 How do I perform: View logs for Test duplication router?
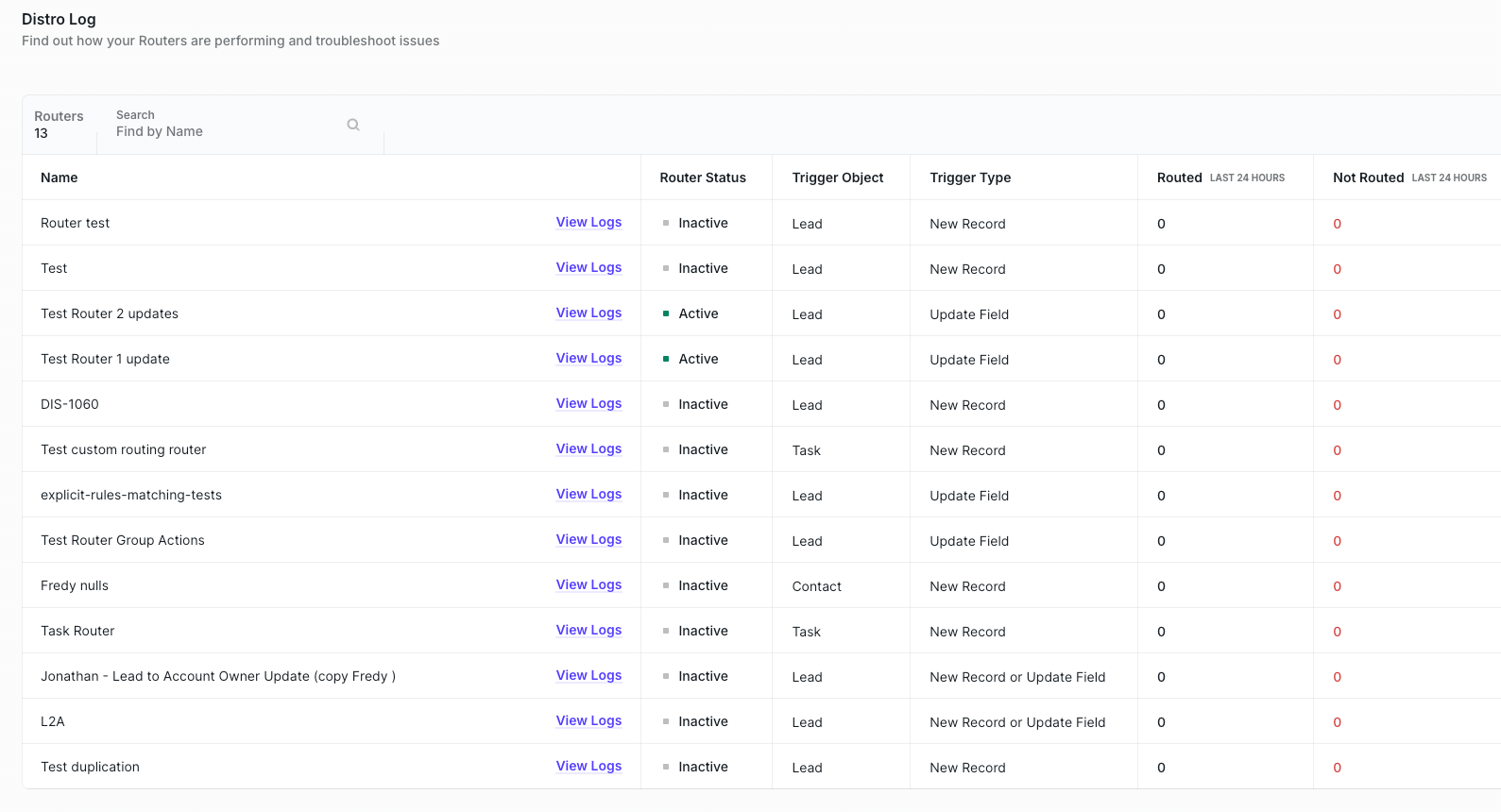[588, 766]
